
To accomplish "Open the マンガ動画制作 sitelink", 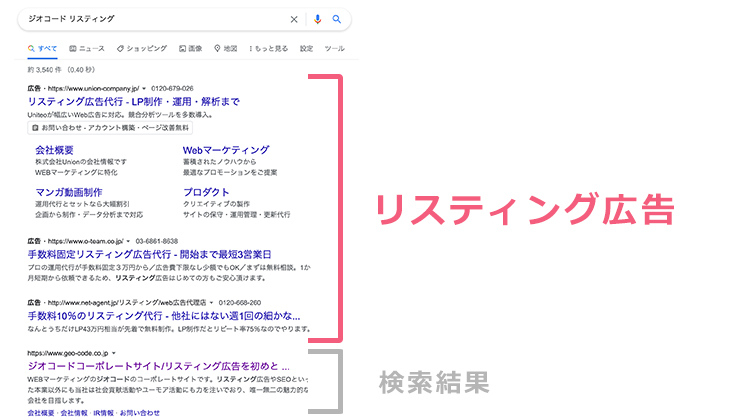I will click(68, 192).
